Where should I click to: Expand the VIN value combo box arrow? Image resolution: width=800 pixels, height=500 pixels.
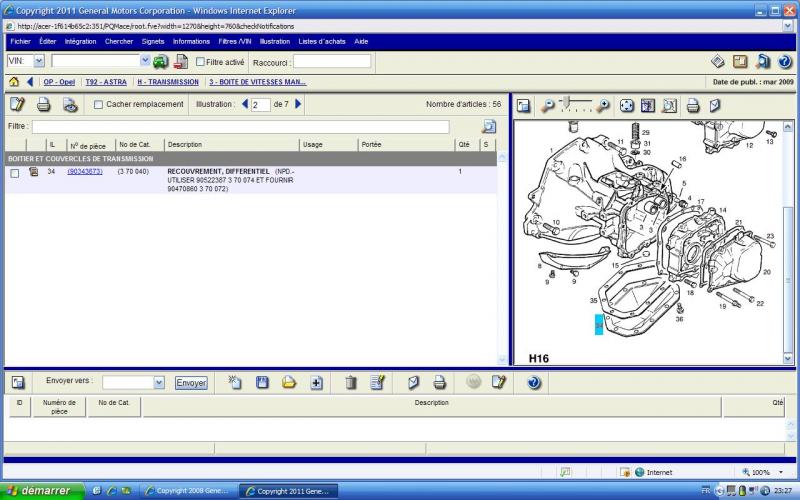pyautogui.click(x=145, y=61)
